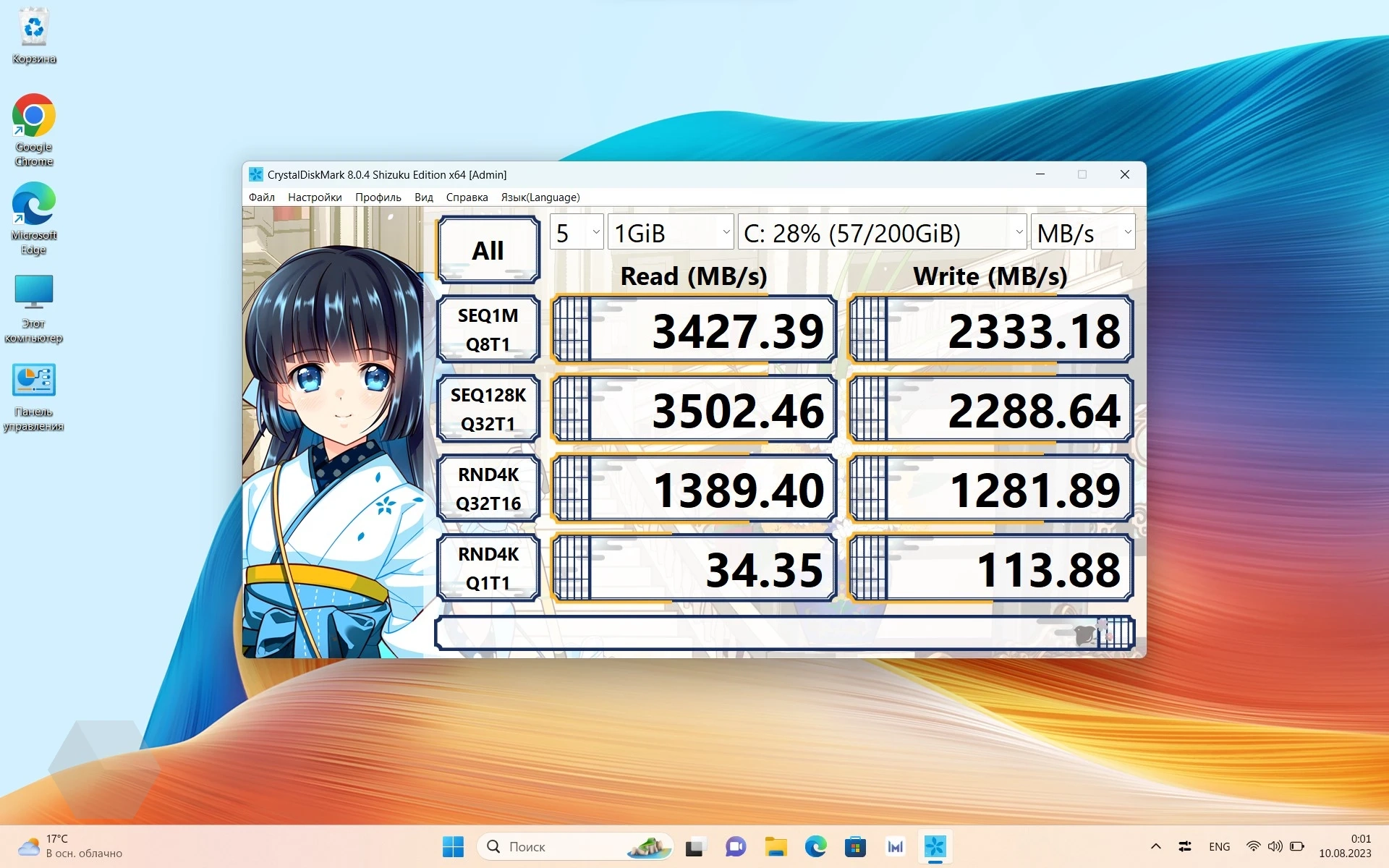Run the RND4K Q32T16 test

[488, 489]
